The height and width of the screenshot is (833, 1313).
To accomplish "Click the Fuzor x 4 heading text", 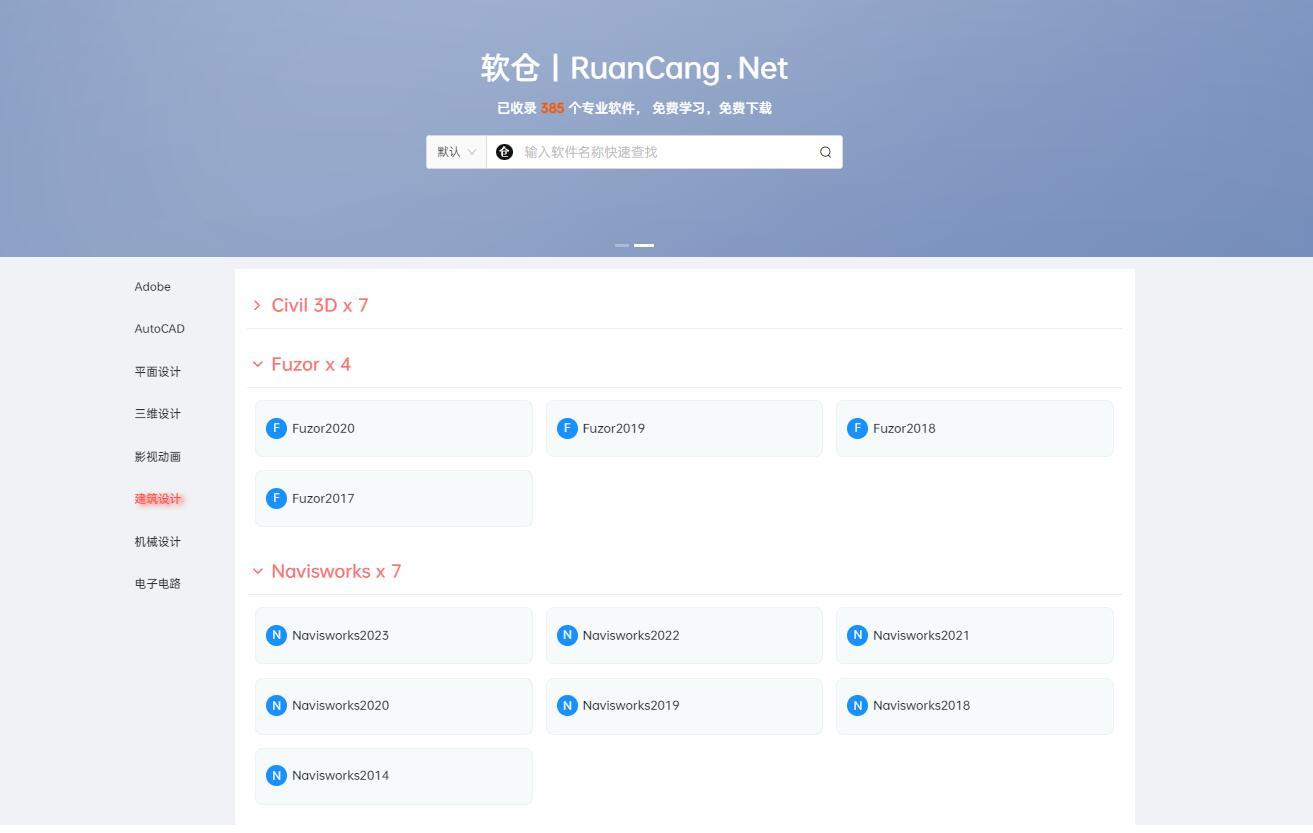I will pyautogui.click(x=311, y=364).
